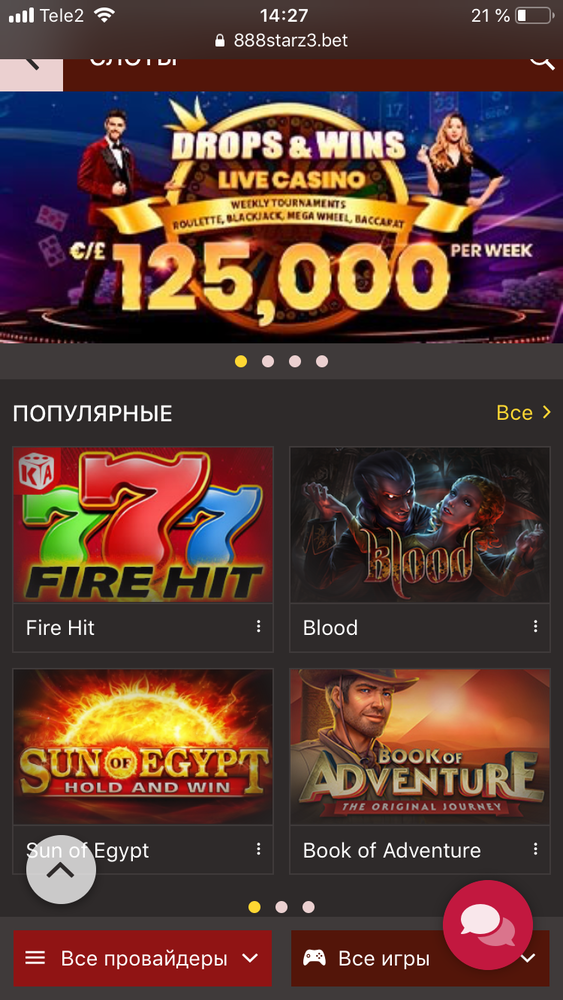Expand the Все провайдеры dropdown
The height and width of the screenshot is (1000, 563).
[142, 958]
